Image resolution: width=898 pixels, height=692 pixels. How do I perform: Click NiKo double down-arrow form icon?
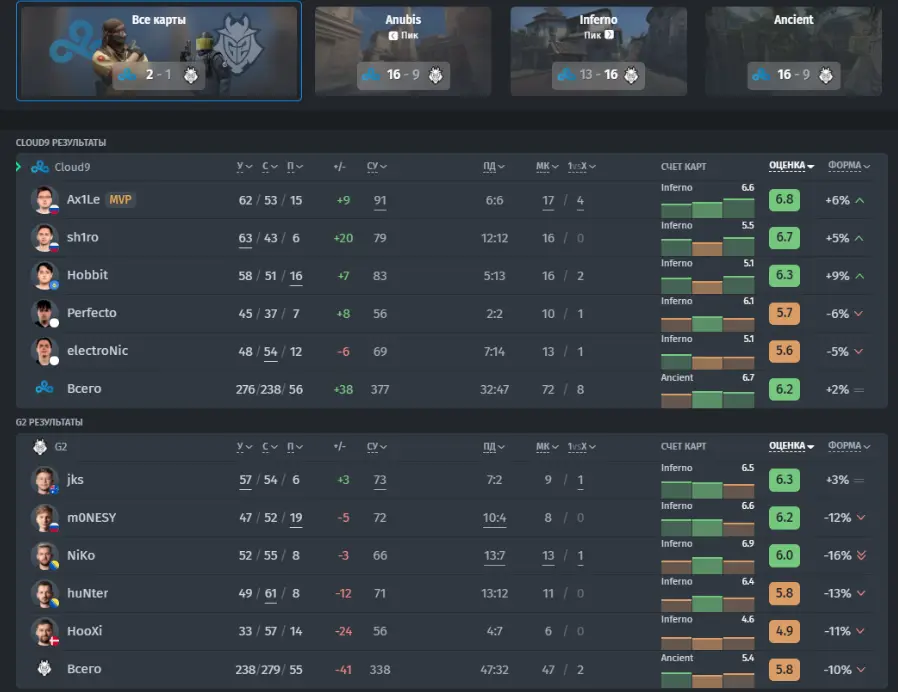pos(861,555)
